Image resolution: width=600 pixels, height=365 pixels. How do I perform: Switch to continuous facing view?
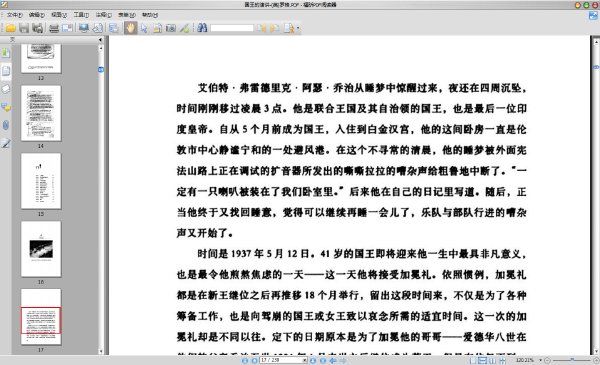(502, 360)
